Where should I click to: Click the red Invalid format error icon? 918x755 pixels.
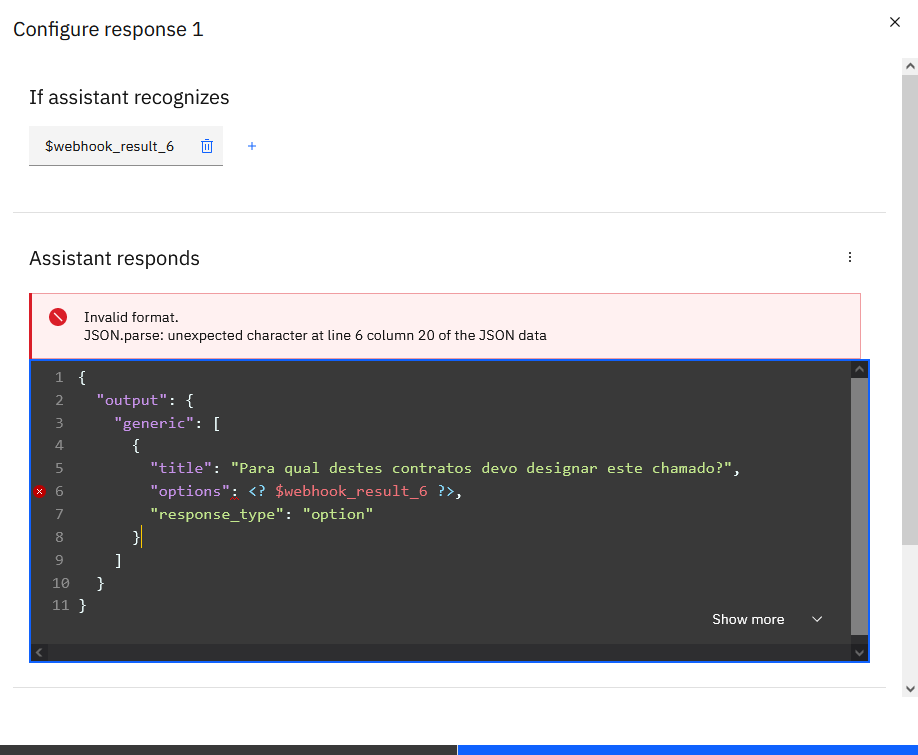(x=58, y=317)
